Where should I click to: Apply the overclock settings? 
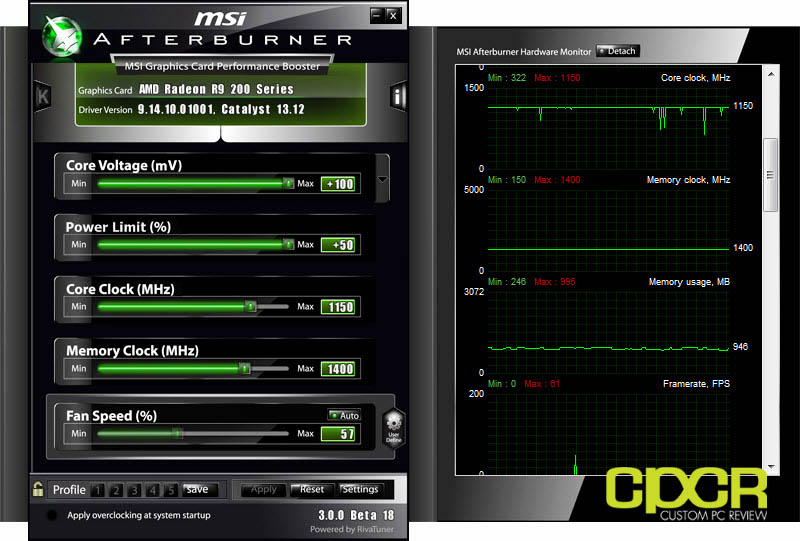(263, 489)
